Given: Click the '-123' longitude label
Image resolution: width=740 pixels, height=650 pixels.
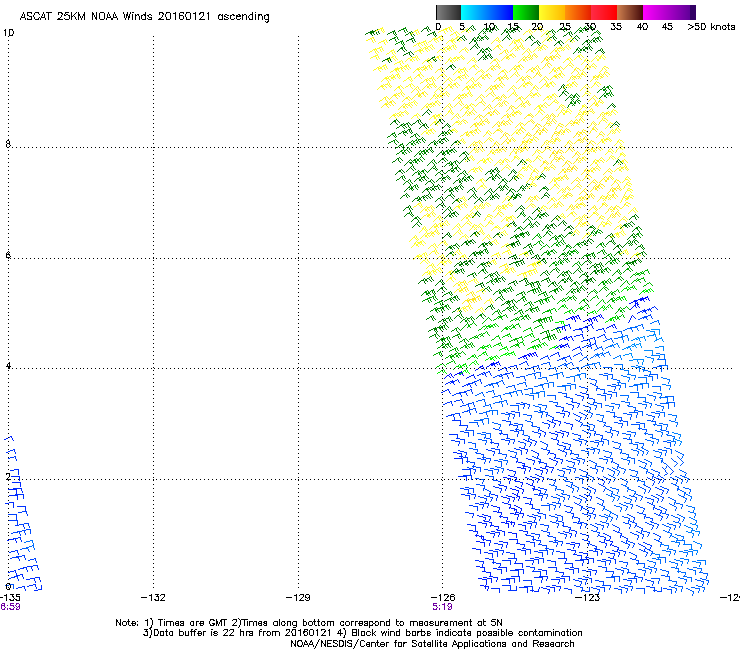Looking at the screenshot, I should pos(588,598).
